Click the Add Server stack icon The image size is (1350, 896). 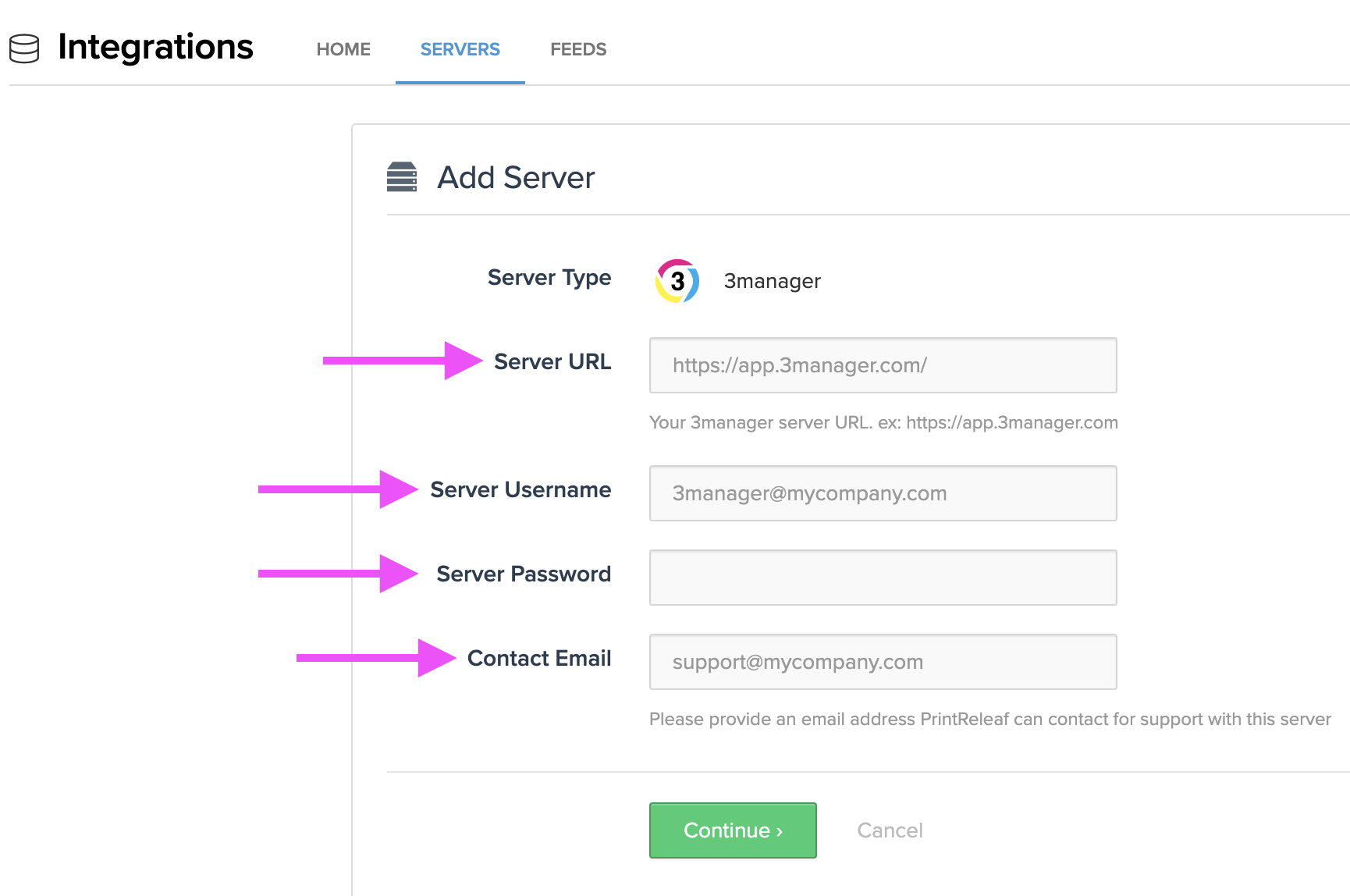403,176
